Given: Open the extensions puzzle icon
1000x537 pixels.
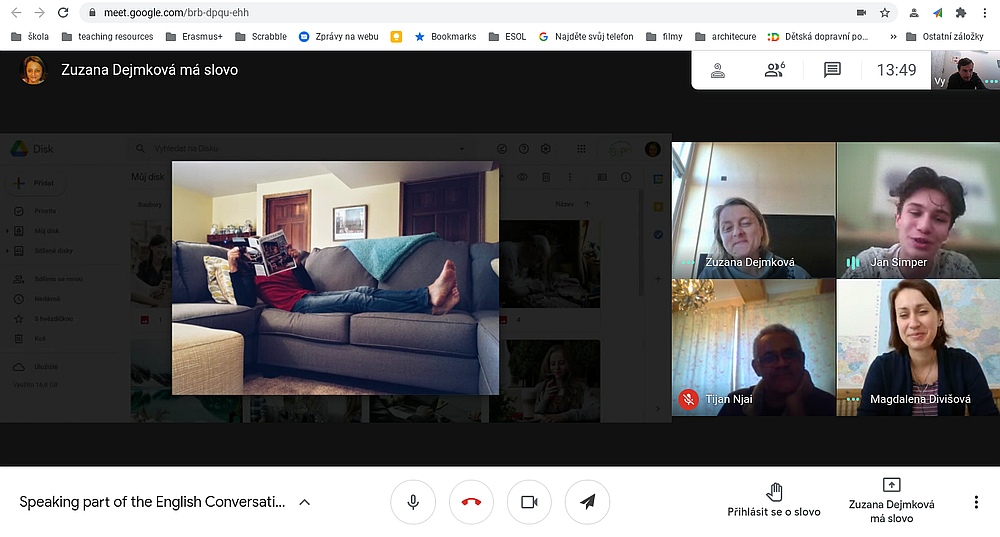Looking at the screenshot, I should pyautogui.click(x=961, y=12).
